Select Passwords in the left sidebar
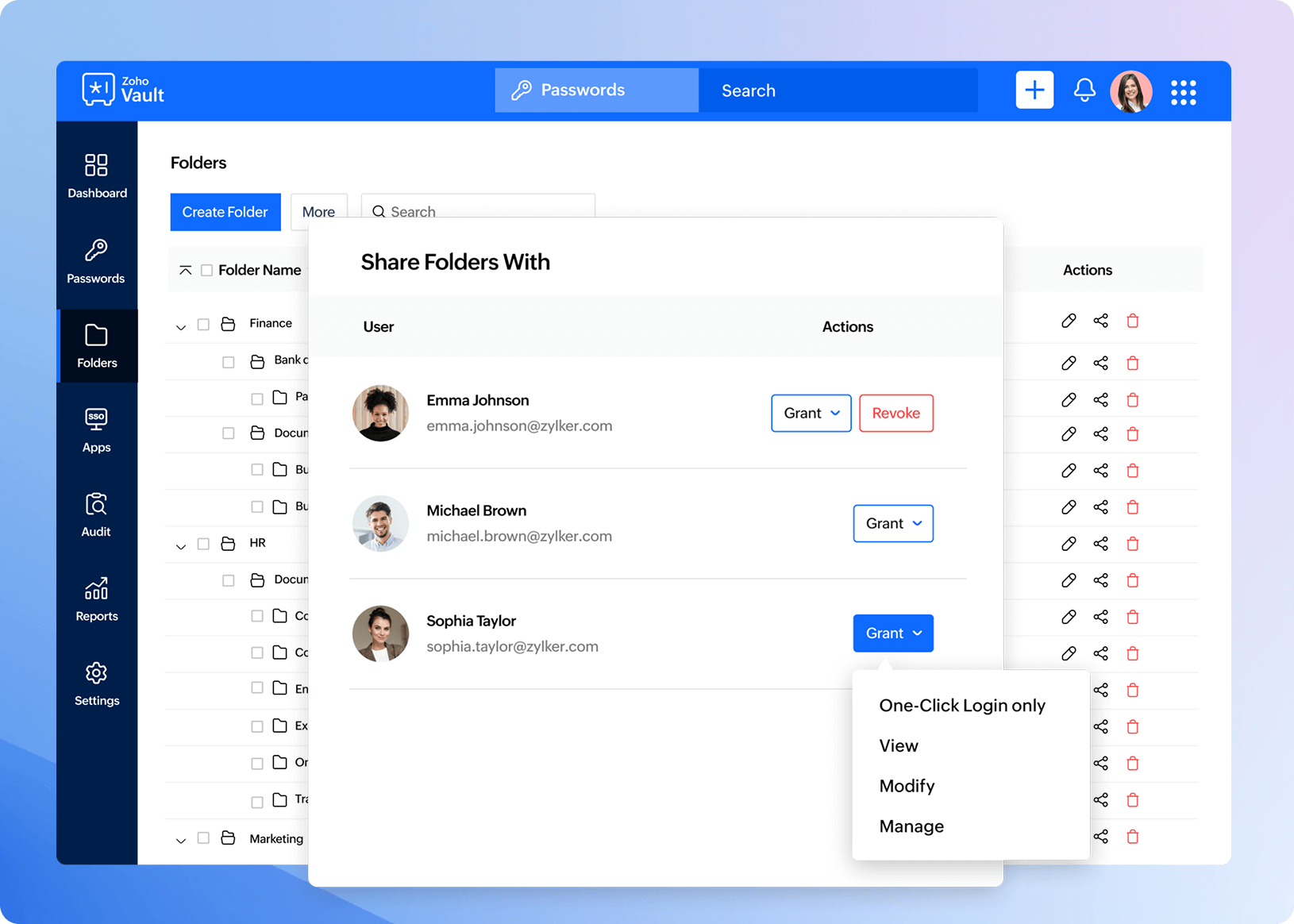 (96, 262)
